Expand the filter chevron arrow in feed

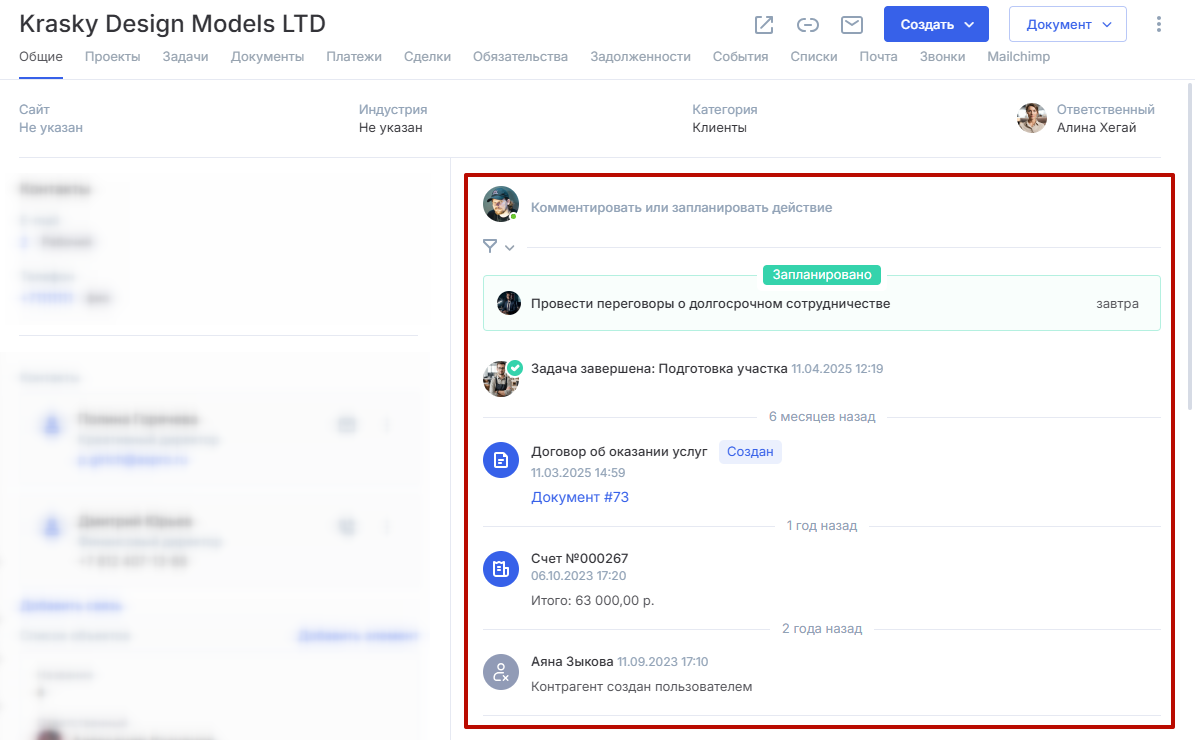[510, 247]
